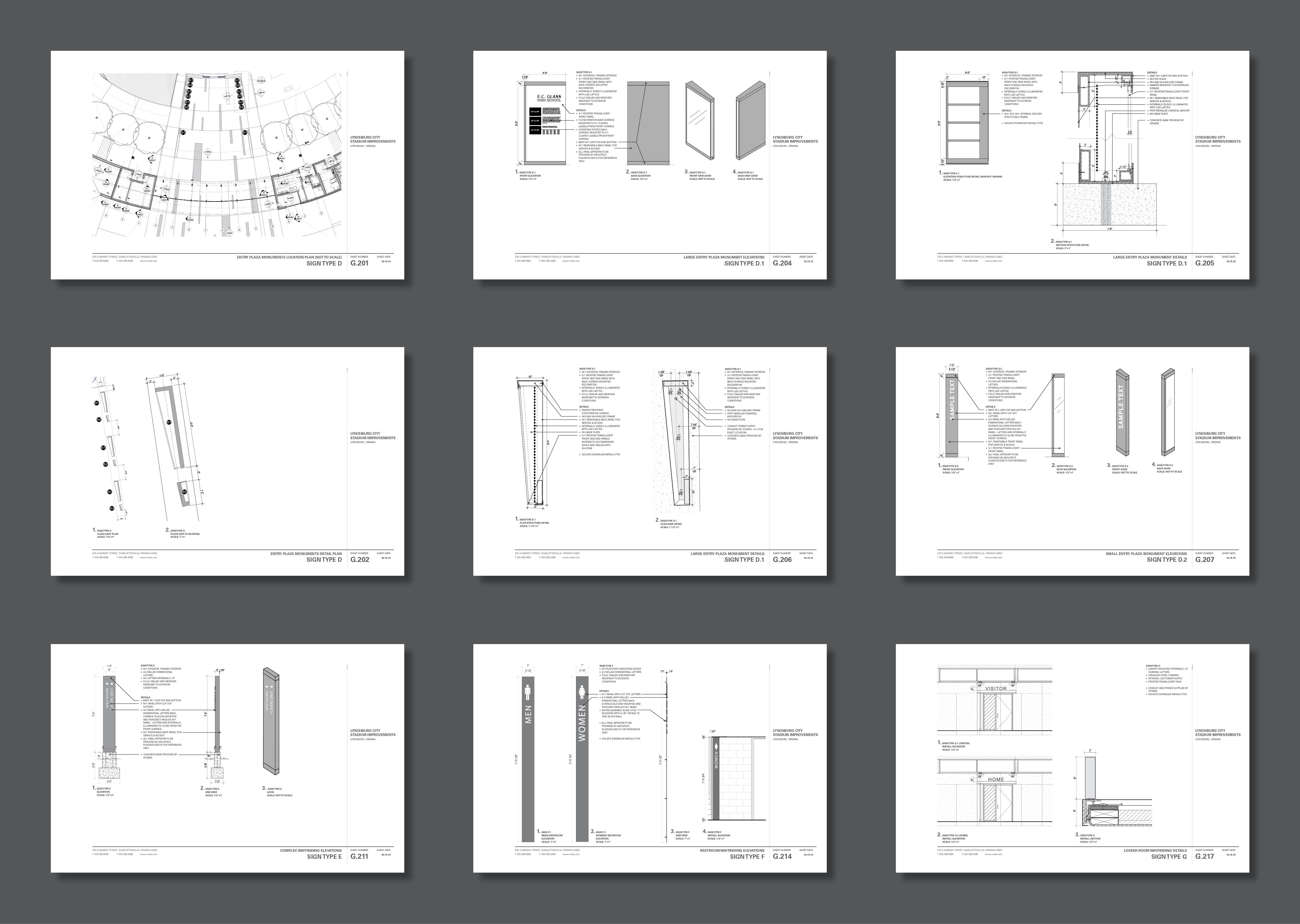Open the G.202 detail plan sheet
Viewport: 1300px width, 924px height.
click(228, 461)
